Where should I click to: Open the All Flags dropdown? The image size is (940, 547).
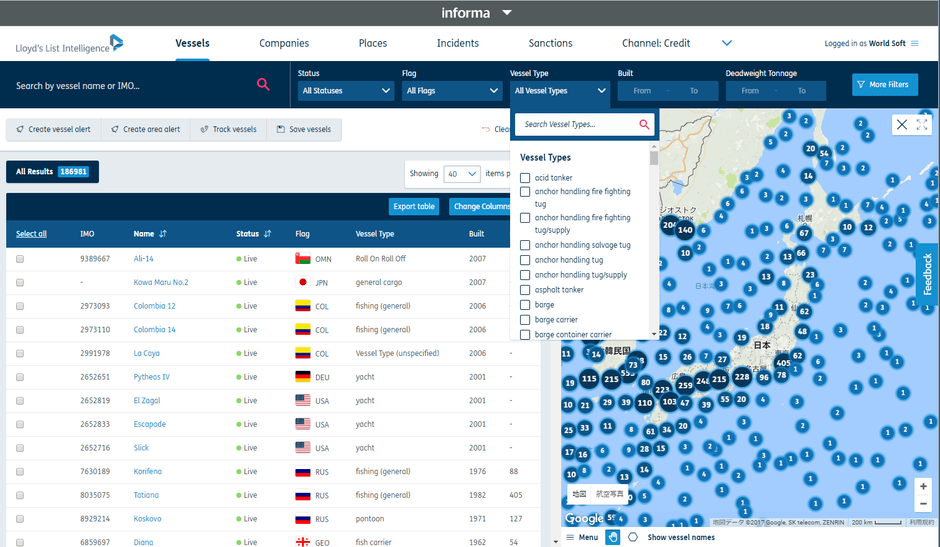(x=452, y=91)
